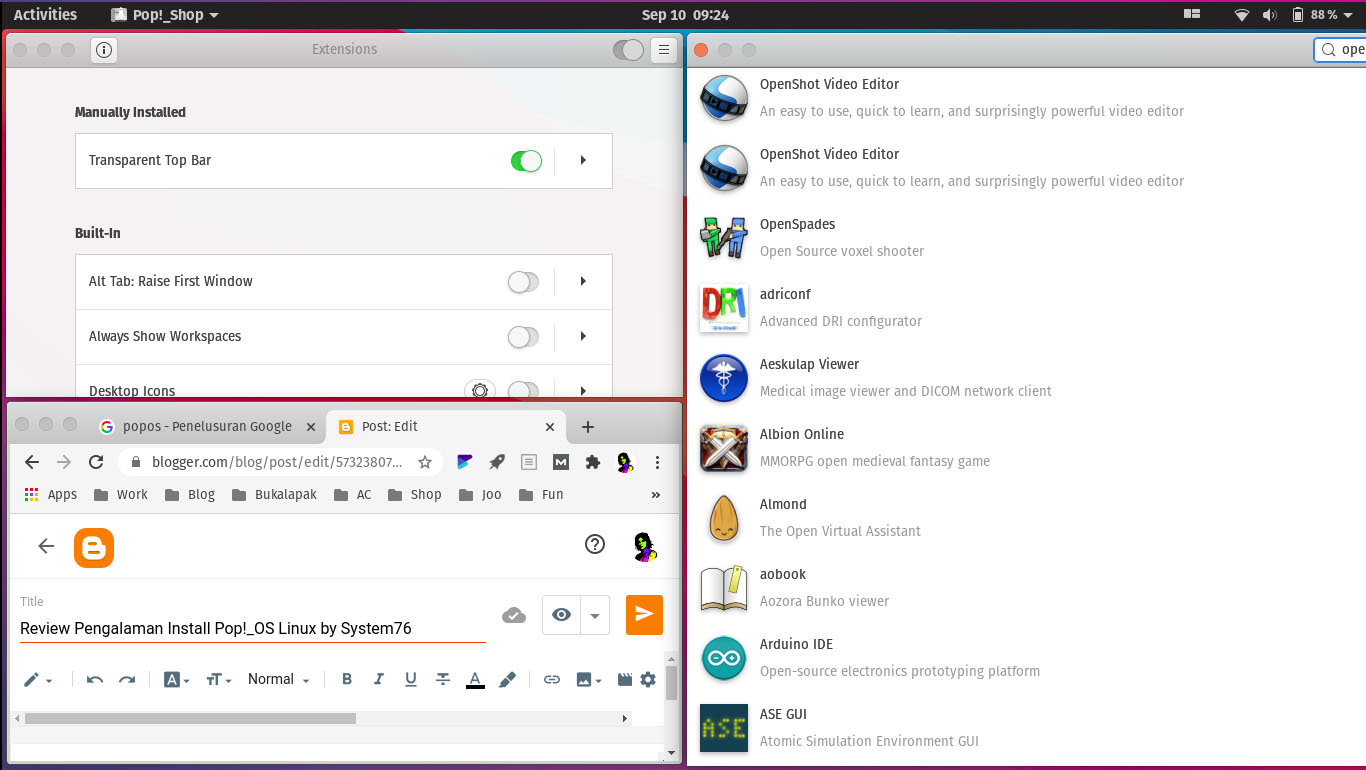The image size is (1366, 770).
Task: Apply bold formatting to post text
Action: point(346,679)
